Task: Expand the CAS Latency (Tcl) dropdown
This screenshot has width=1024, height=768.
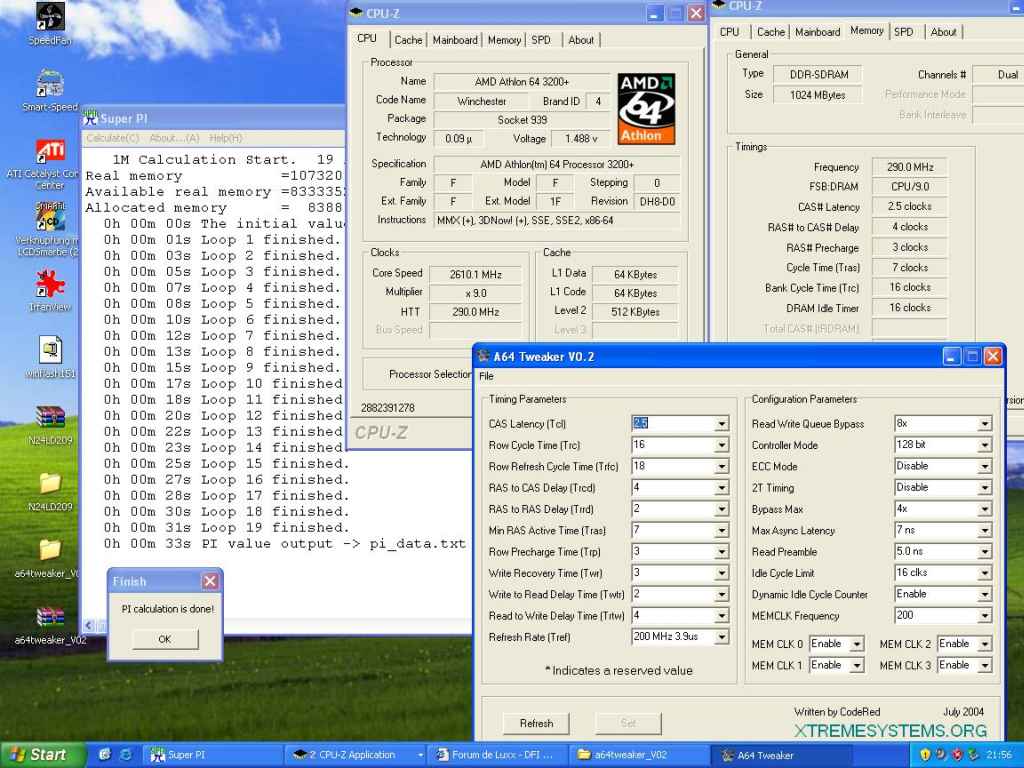Action: click(x=721, y=424)
